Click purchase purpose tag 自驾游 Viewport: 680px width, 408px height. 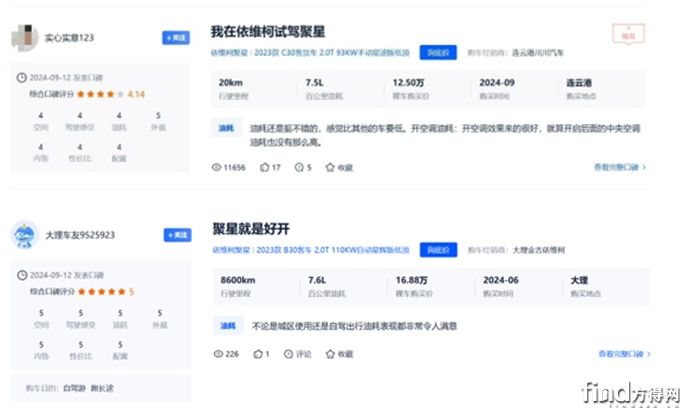pos(75,388)
